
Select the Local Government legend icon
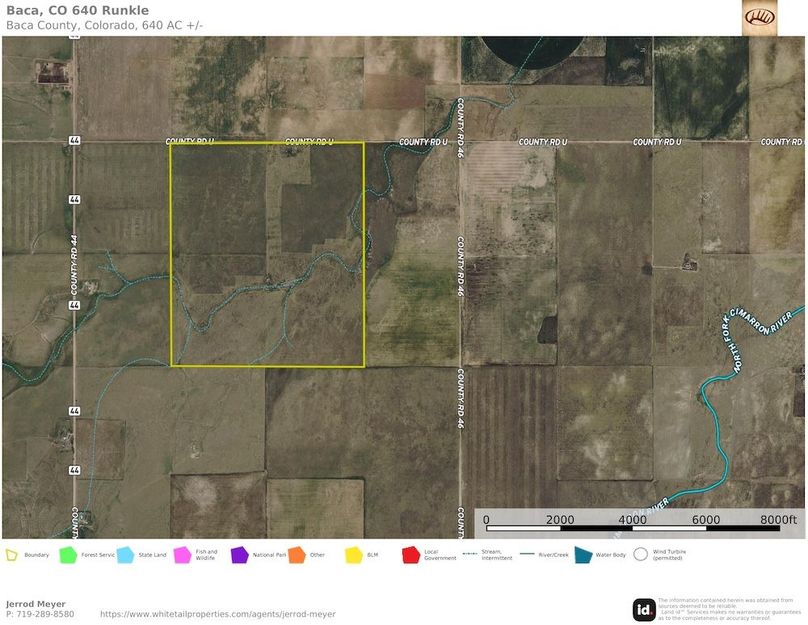point(410,556)
